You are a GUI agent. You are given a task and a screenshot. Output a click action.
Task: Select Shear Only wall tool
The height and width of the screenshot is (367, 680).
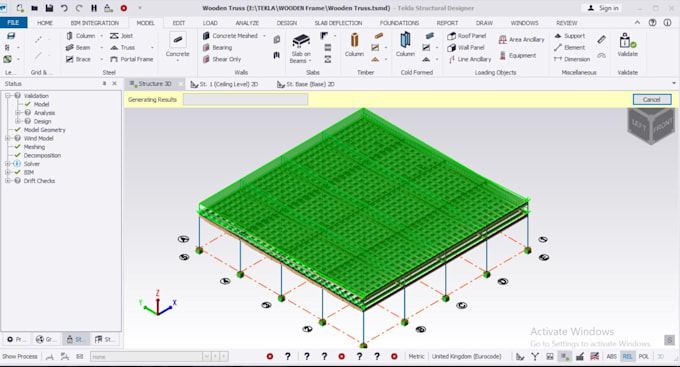point(222,59)
